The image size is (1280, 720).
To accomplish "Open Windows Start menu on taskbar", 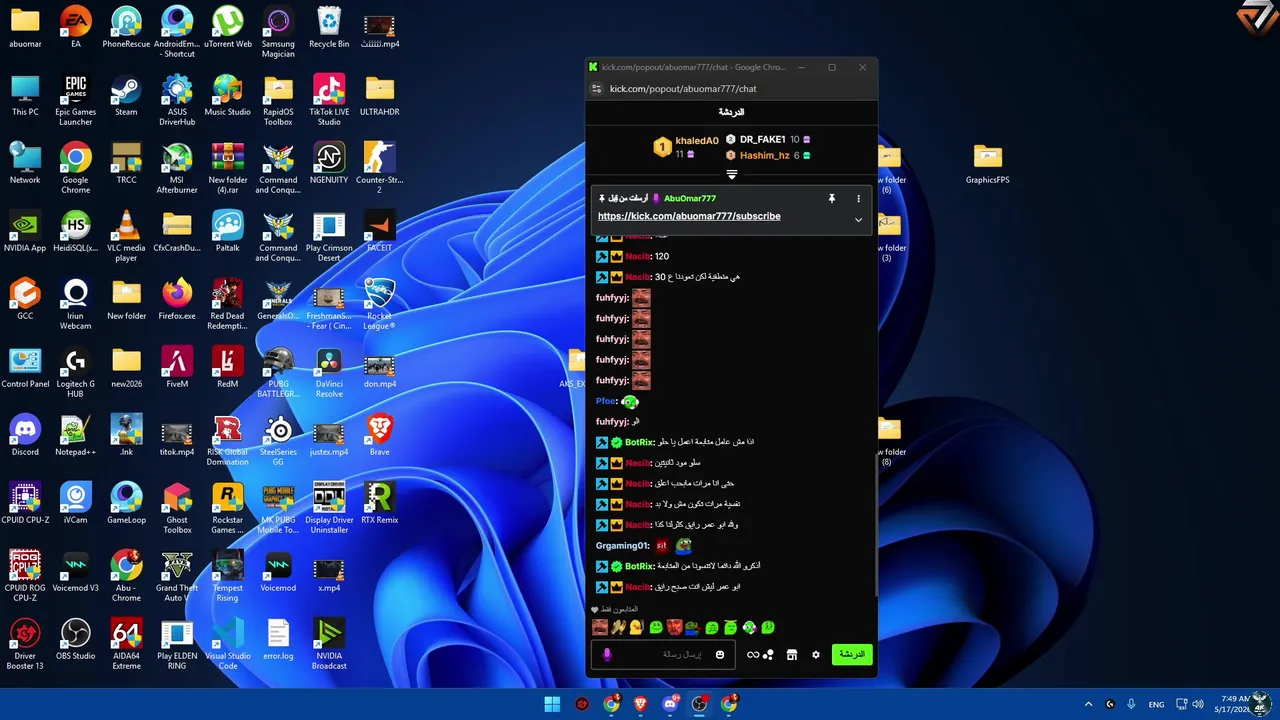I will click(x=552, y=704).
